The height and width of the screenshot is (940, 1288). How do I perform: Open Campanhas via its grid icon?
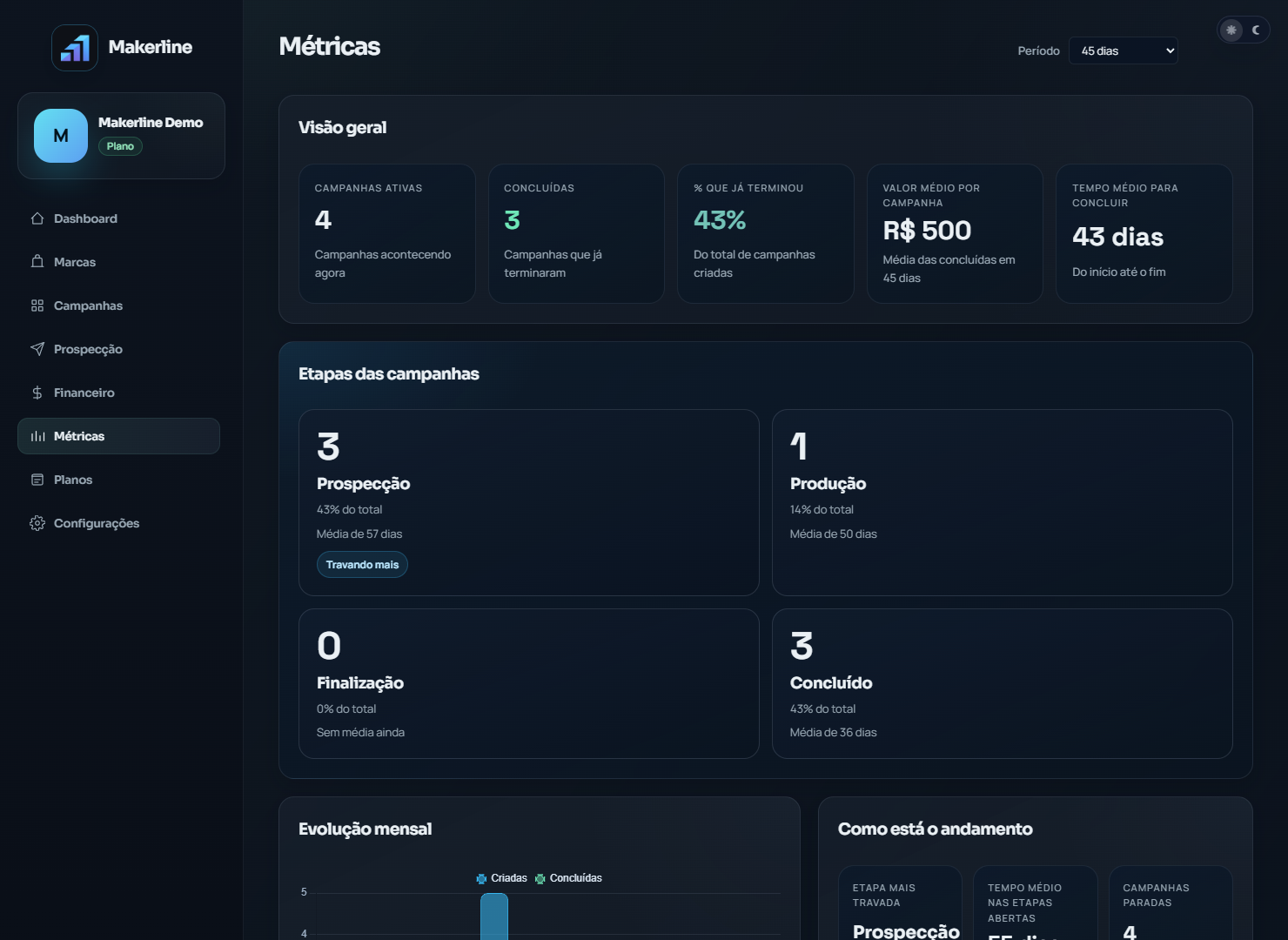37,305
